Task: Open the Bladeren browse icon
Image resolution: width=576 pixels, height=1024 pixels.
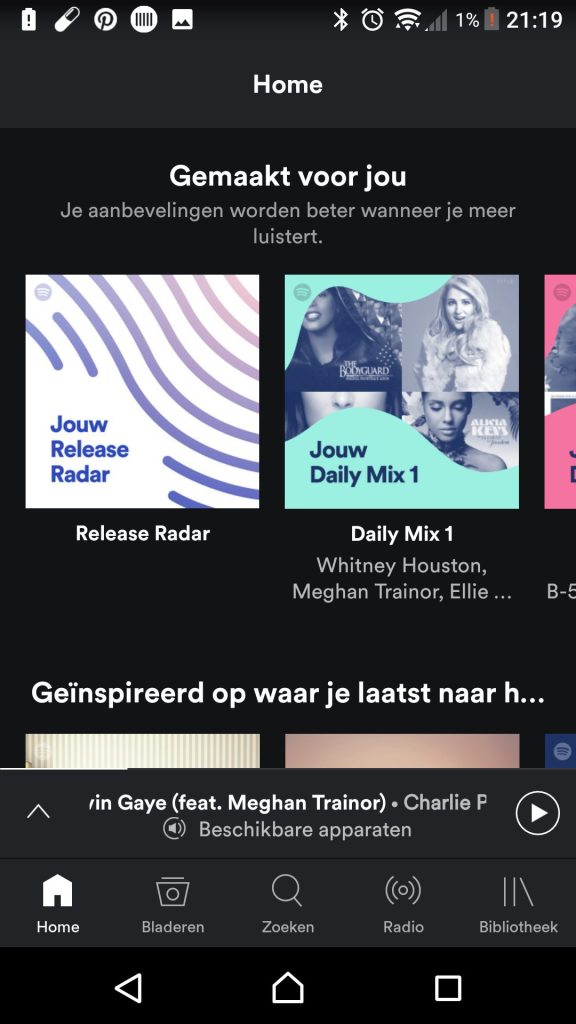Action: 172,891
